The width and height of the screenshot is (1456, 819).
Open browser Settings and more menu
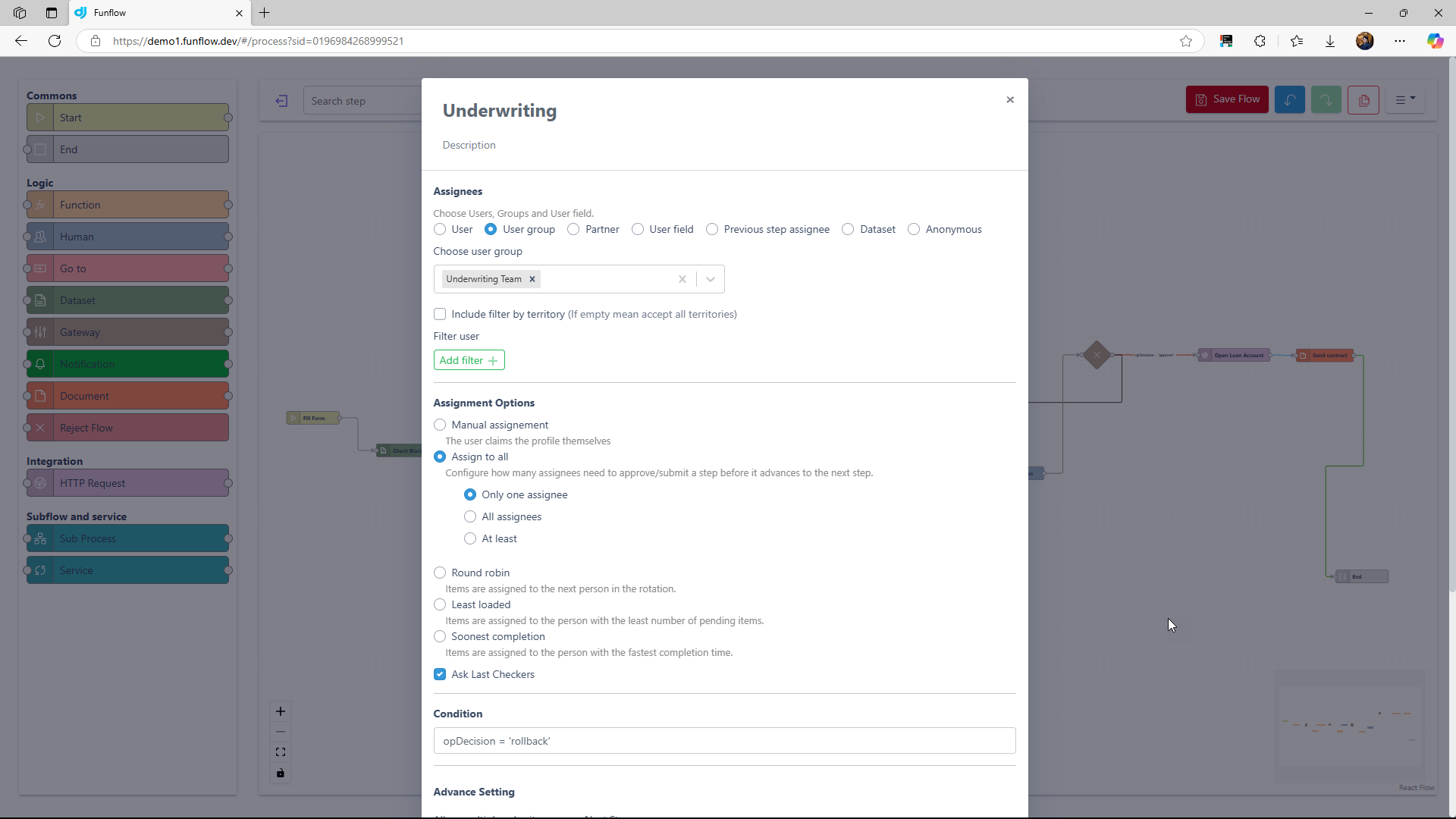click(1399, 41)
